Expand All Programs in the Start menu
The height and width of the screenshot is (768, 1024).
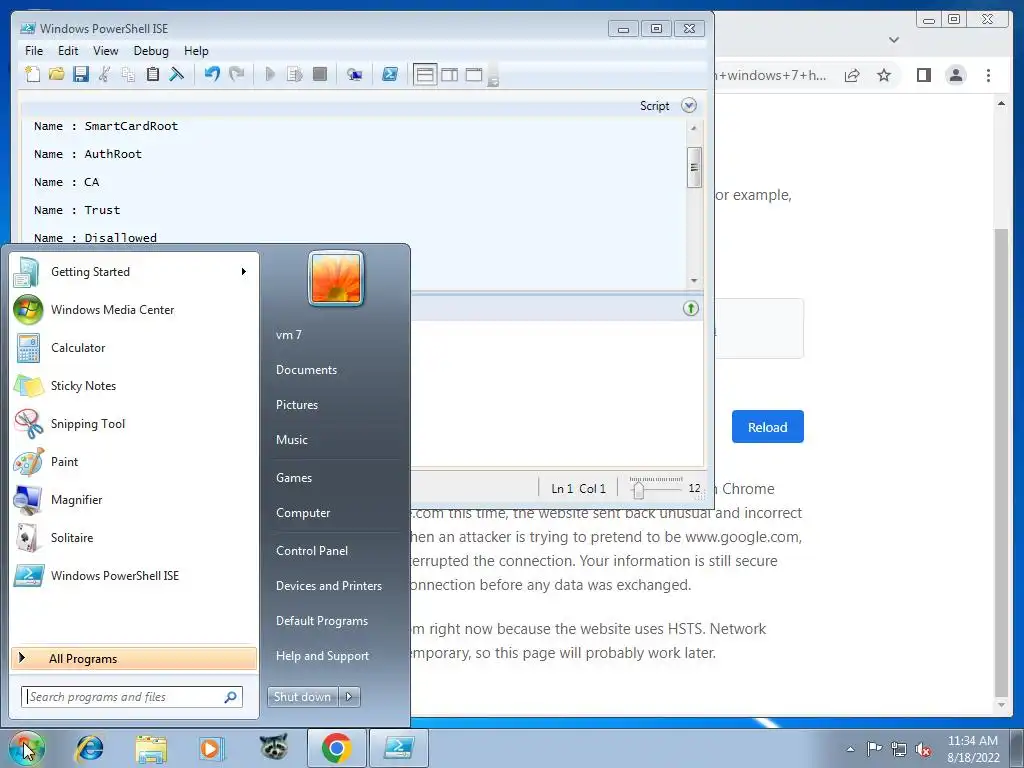coord(134,658)
